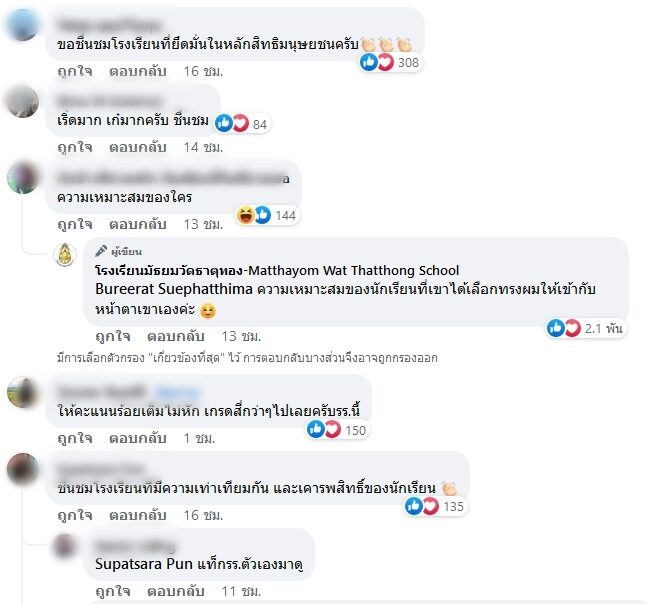The height and width of the screenshot is (604, 655).
Task: Like the school's reply to Bureerat
Action: [x=113, y=336]
